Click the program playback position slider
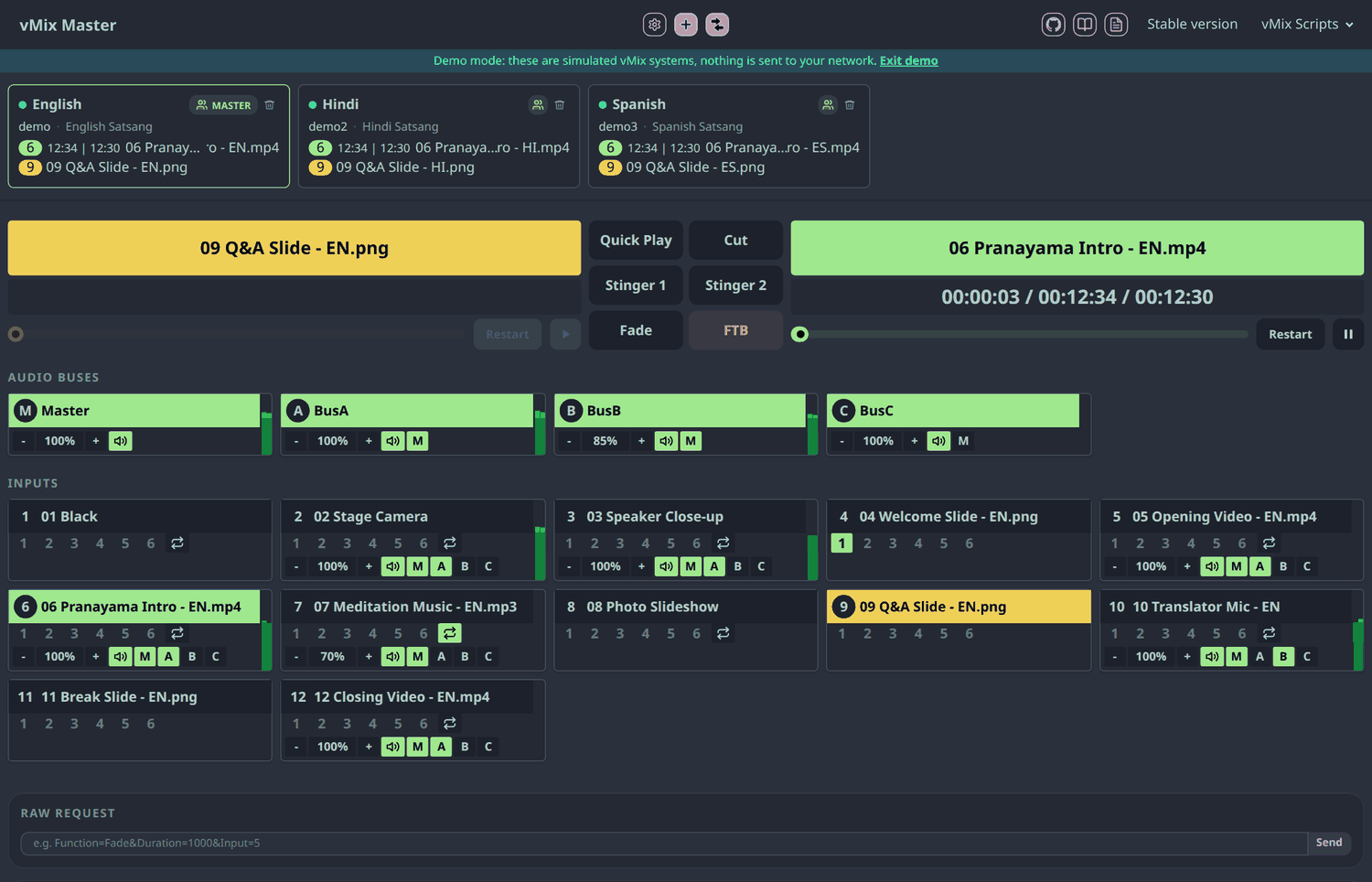Image resolution: width=1372 pixels, height=882 pixels. click(1020, 334)
